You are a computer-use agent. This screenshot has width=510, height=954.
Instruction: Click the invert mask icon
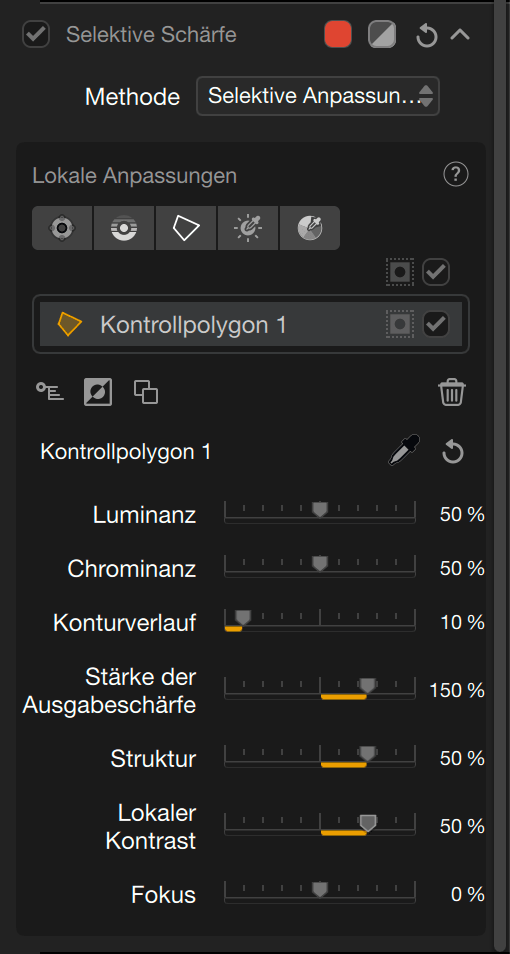click(97, 392)
